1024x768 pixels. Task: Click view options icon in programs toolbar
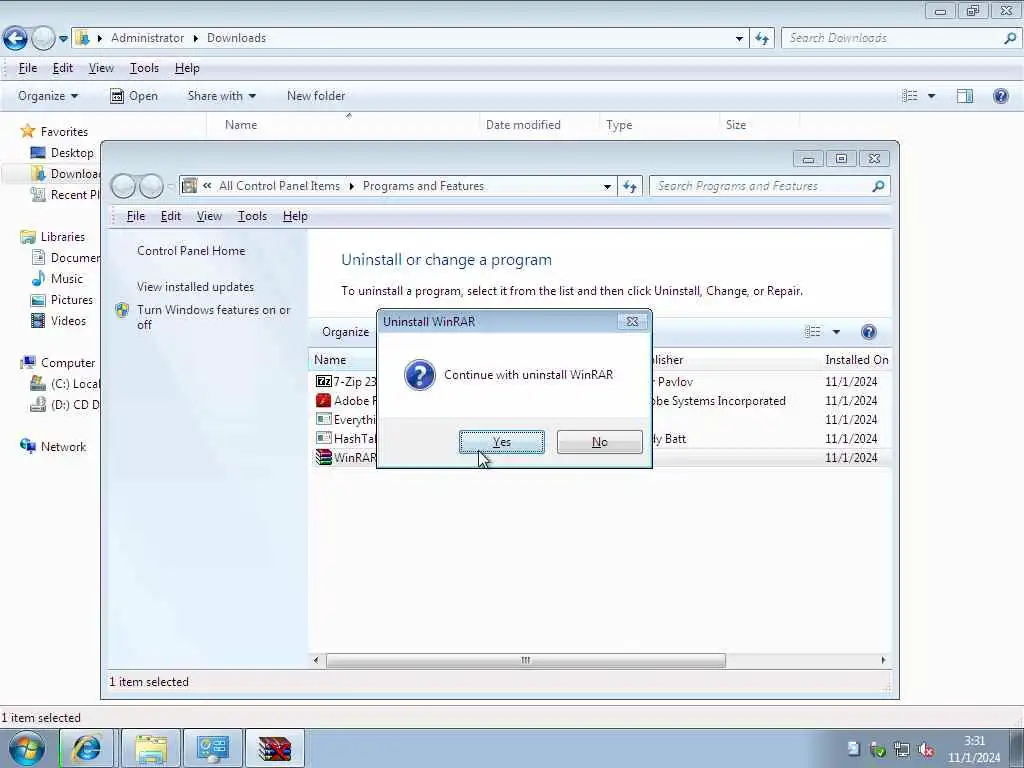point(812,332)
